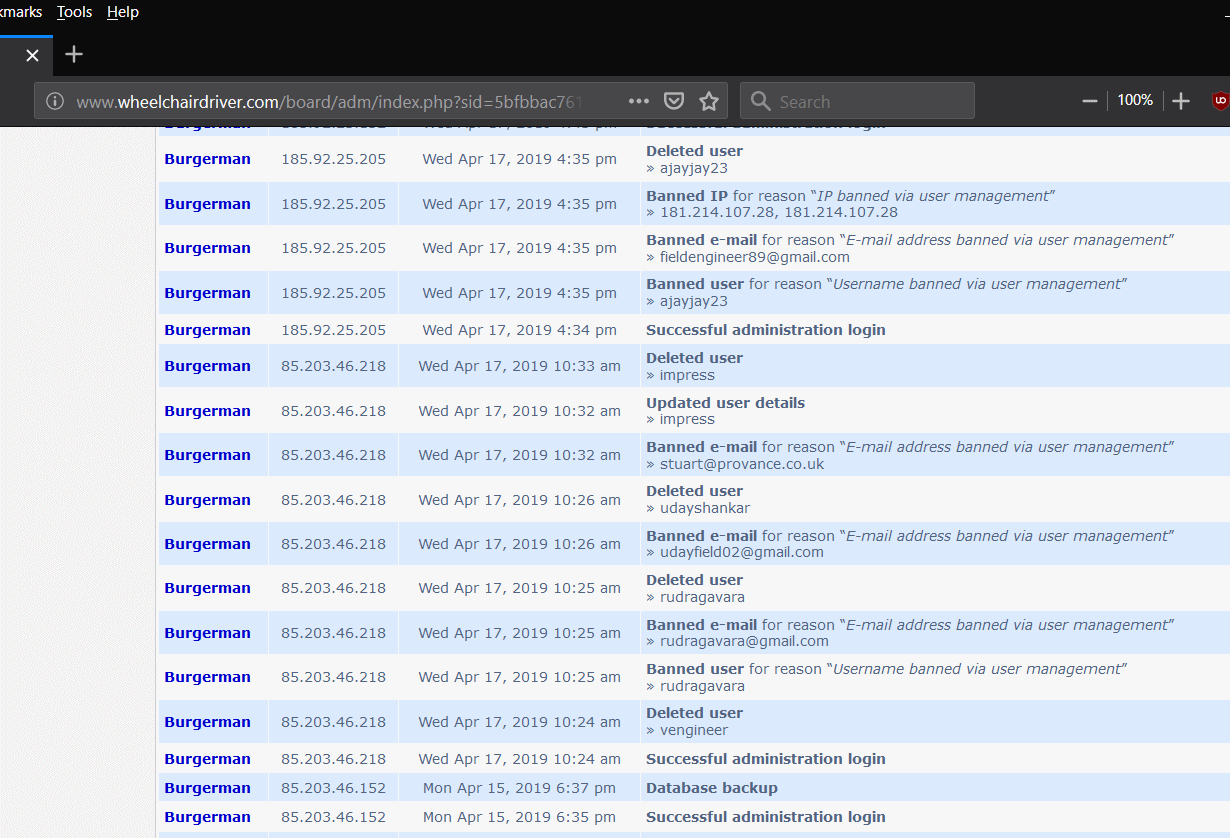Open Burgerman link in Banned IP row
1230x838 pixels.
click(207, 204)
